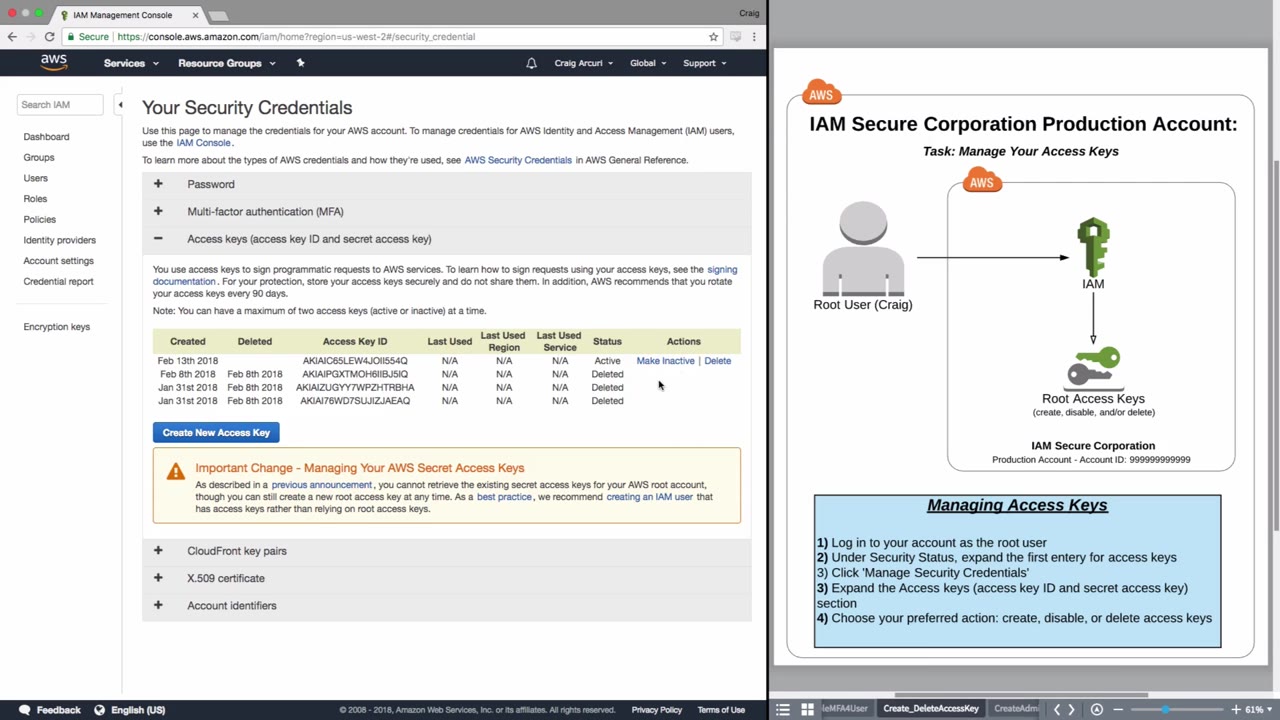Image resolution: width=1280 pixels, height=720 pixels.
Task: Select Policies in the IAM sidebar
Action: pos(40,219)
